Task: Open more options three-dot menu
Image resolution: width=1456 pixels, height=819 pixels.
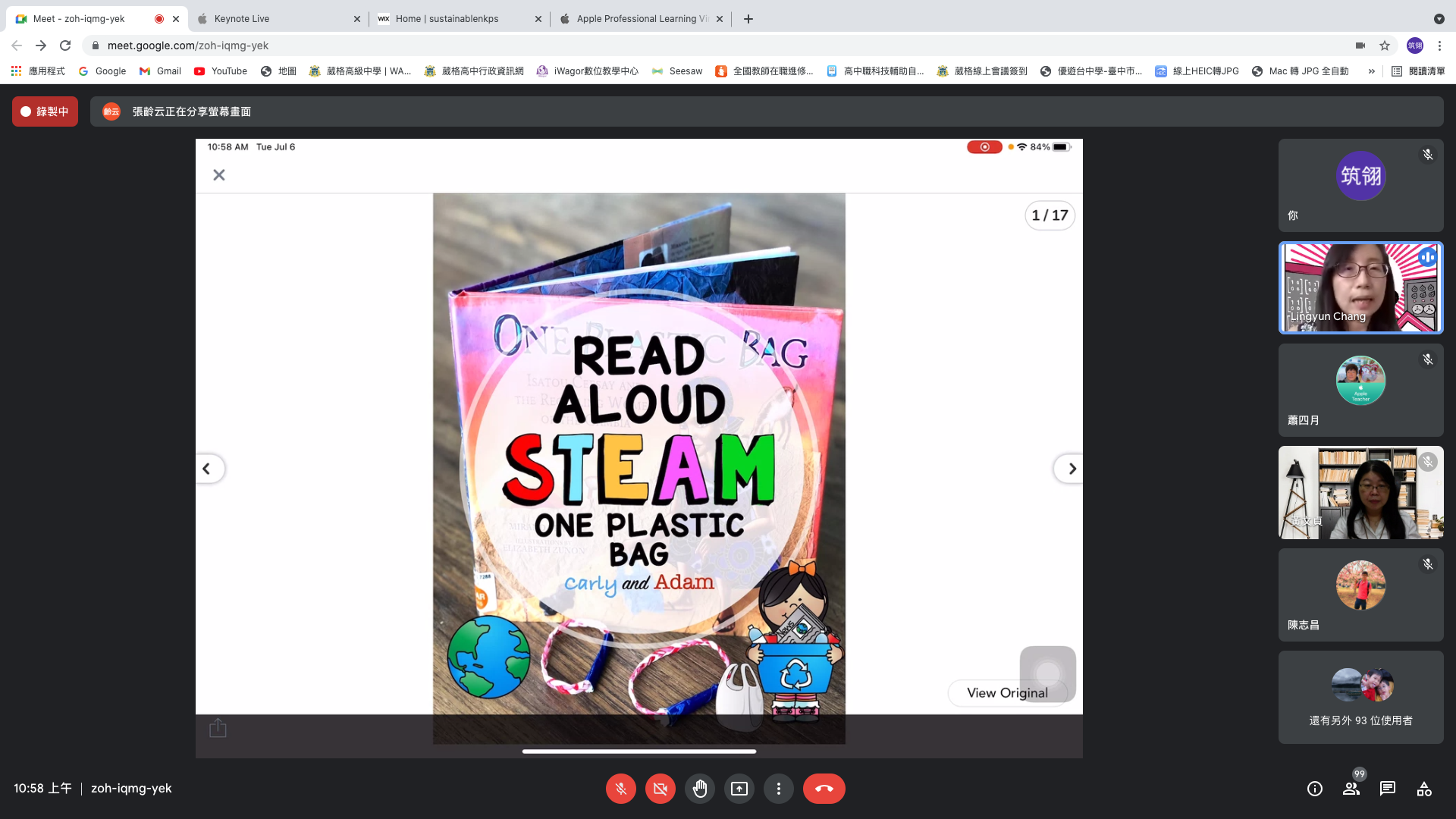Action: click(779, 789)
